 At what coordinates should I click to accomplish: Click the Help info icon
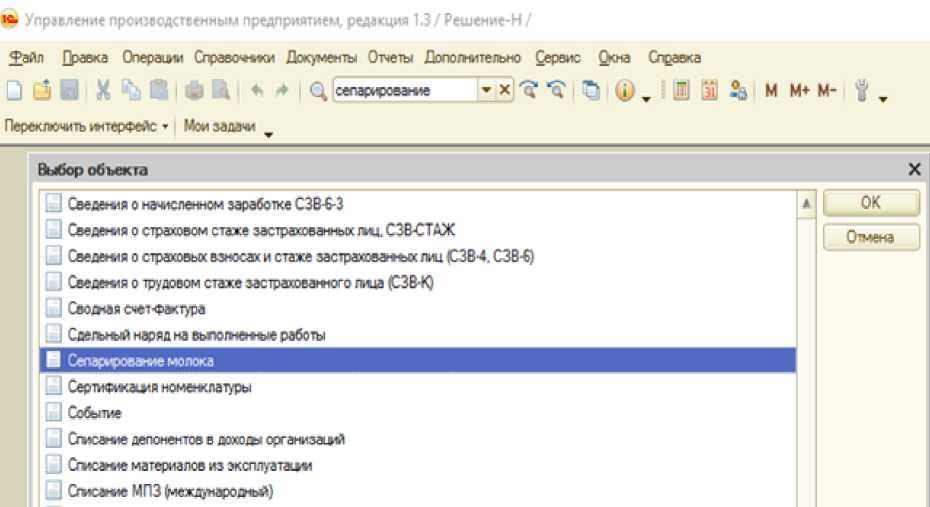click(x=625, y=91)
